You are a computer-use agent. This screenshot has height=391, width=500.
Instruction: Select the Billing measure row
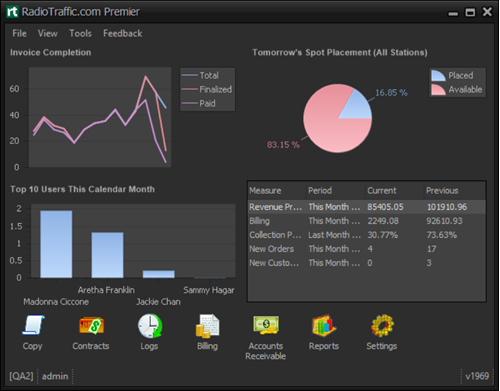[x=367, y=221]
